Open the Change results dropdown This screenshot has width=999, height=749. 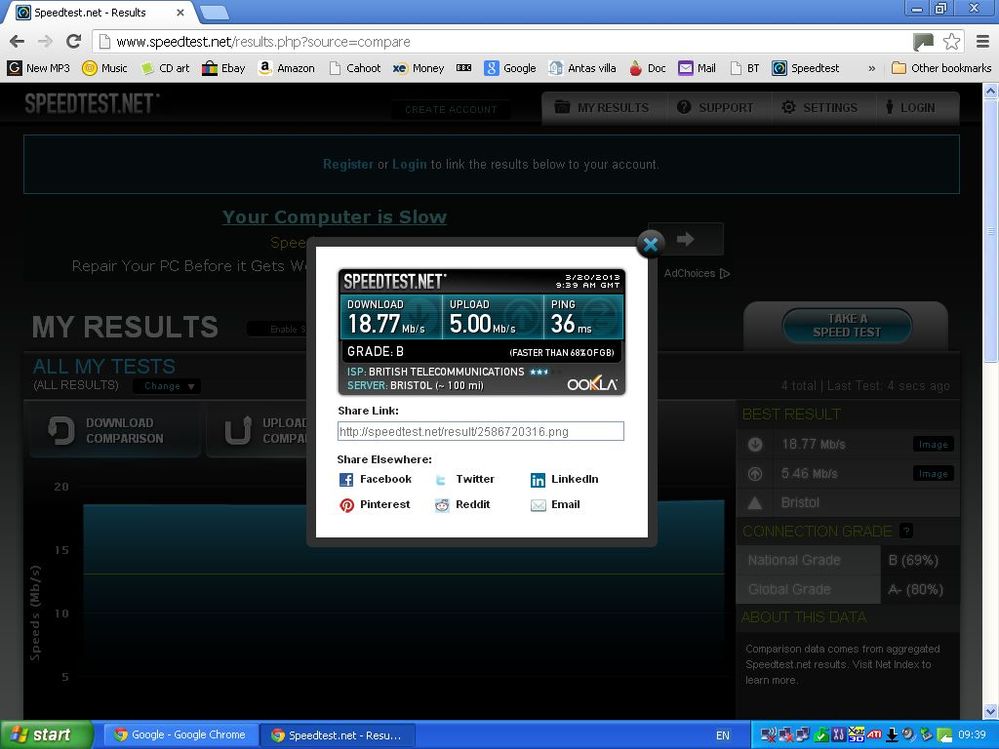168,386
